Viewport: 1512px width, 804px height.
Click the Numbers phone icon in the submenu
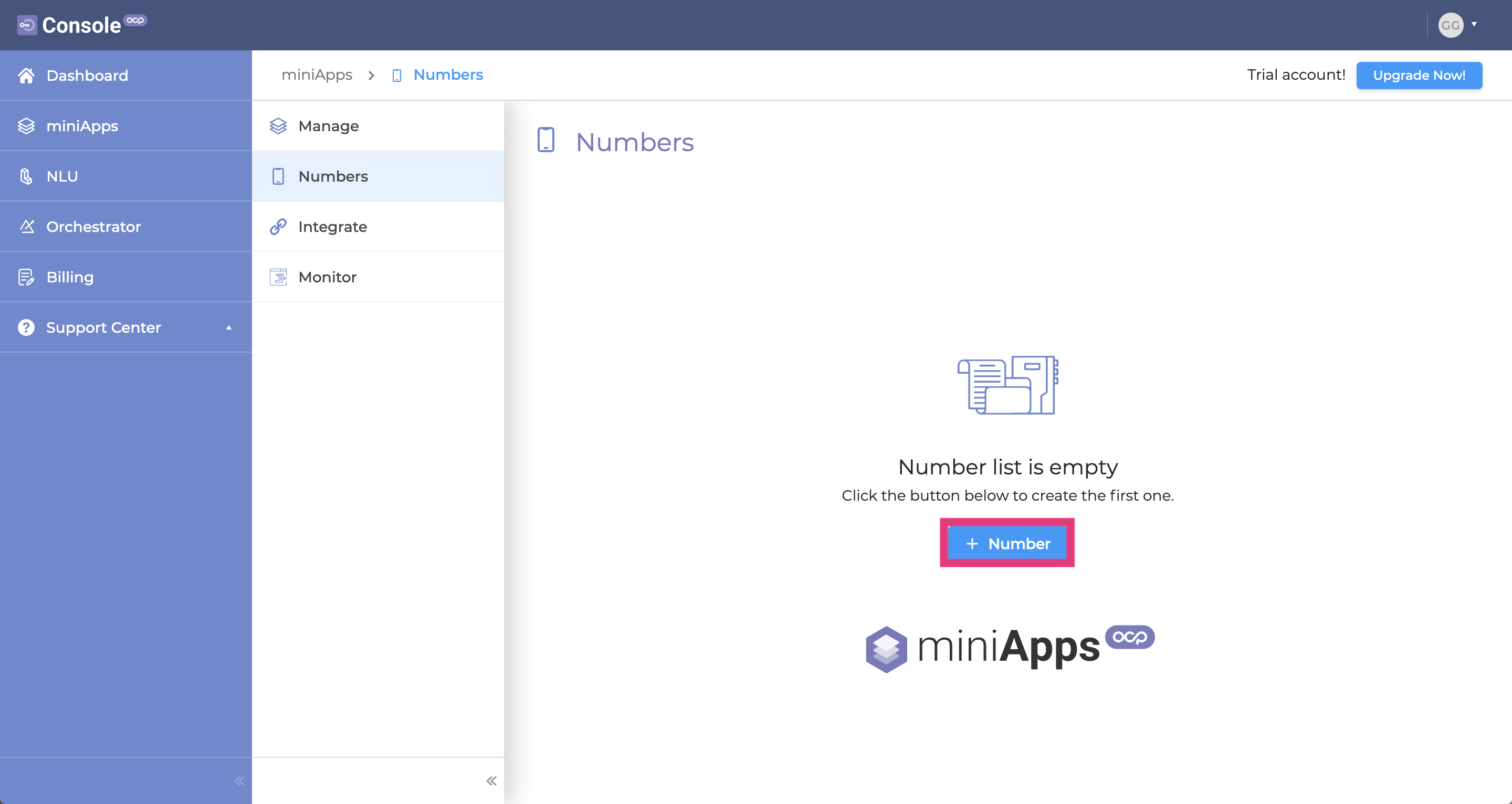[x=278, y=177]
